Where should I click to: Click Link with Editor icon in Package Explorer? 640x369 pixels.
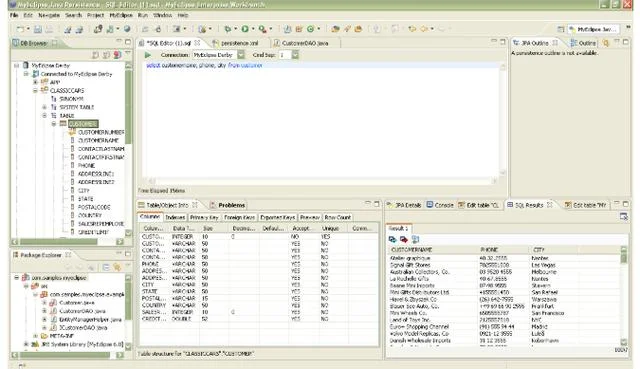[x=117, y=267]
